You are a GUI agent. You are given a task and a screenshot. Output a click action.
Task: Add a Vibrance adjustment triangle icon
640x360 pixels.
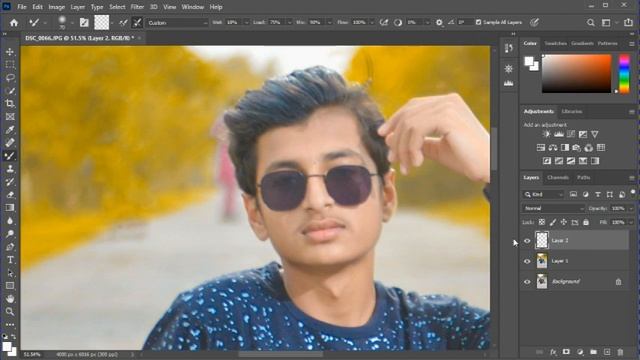coord(595,134)
